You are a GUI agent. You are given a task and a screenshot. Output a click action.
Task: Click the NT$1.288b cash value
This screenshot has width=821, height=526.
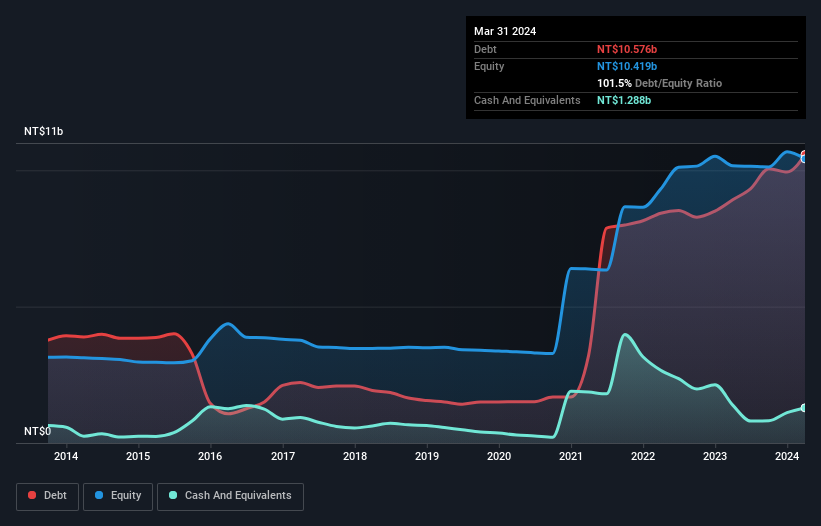pyautogui.click(x=624, y=100)
